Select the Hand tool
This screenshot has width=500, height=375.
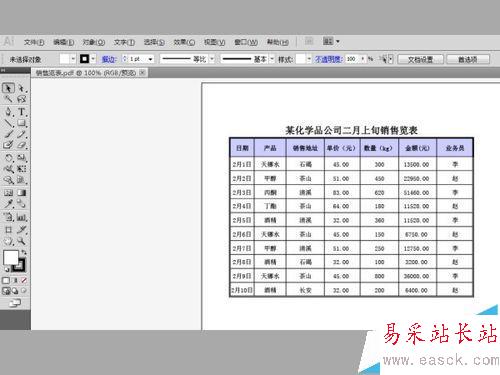tap(8, 241)
